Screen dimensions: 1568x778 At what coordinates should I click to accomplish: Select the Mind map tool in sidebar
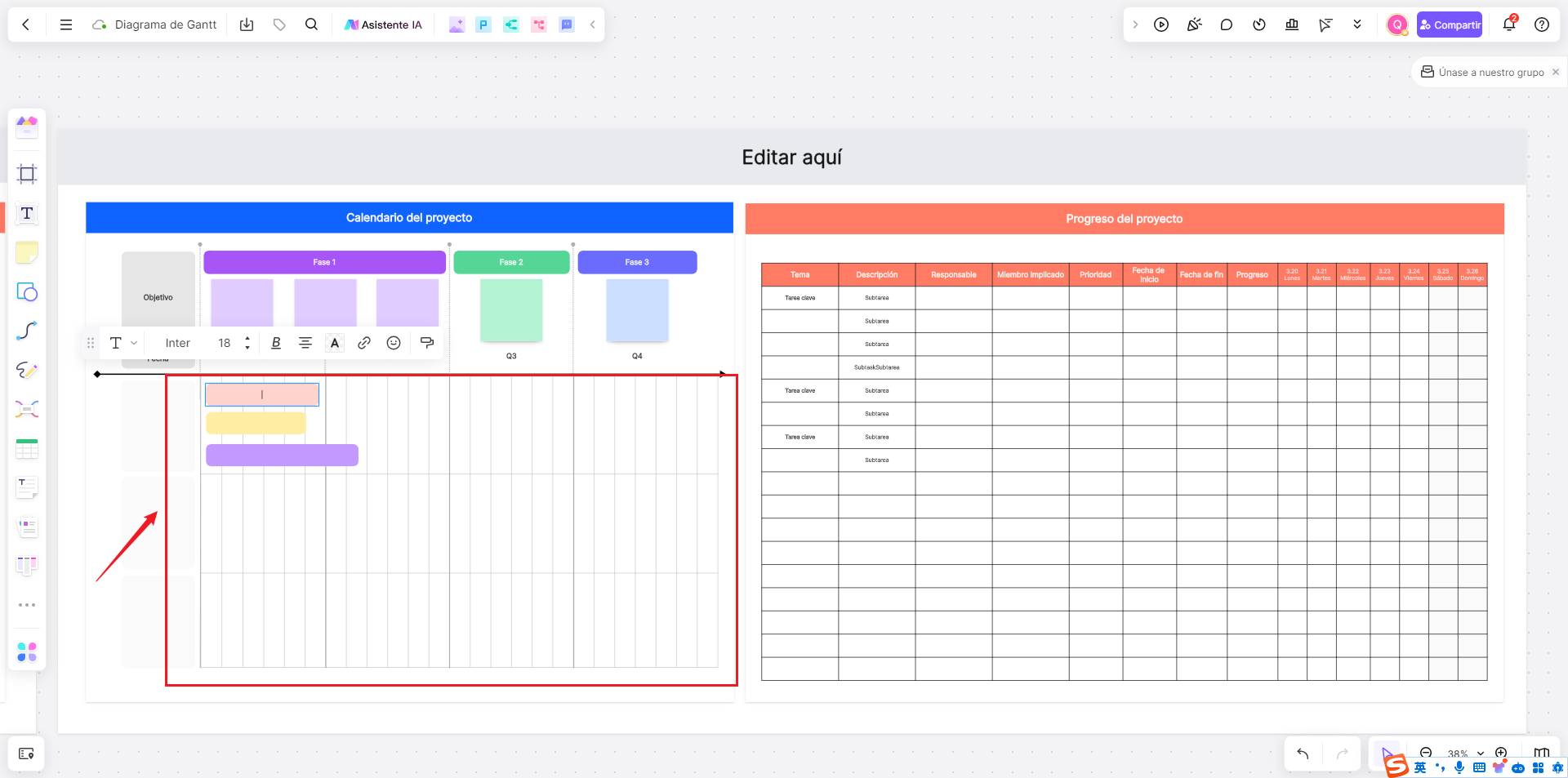[x=27, y=409]
